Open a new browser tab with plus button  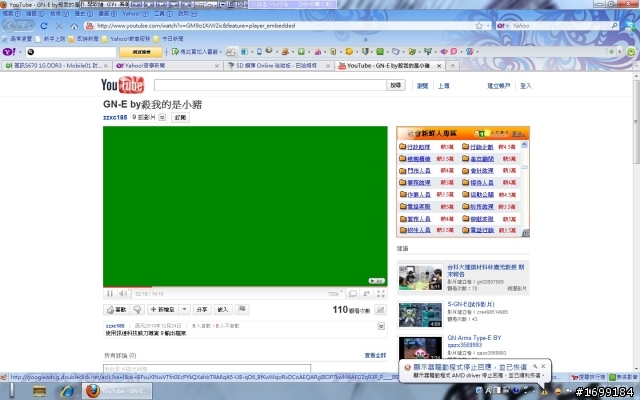click(x=453, y=66)
